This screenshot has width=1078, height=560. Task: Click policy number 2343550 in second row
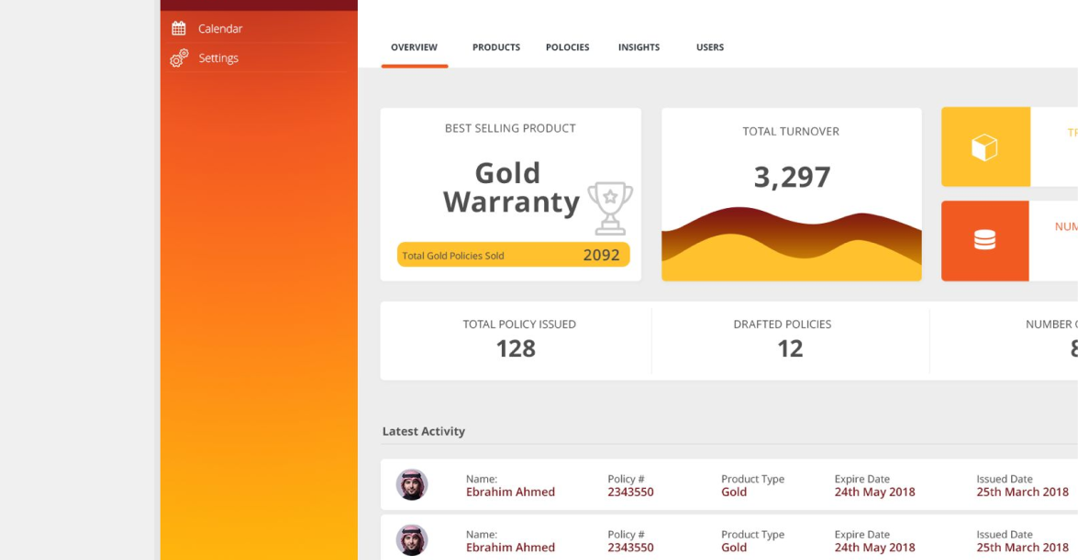click(630, 547)
